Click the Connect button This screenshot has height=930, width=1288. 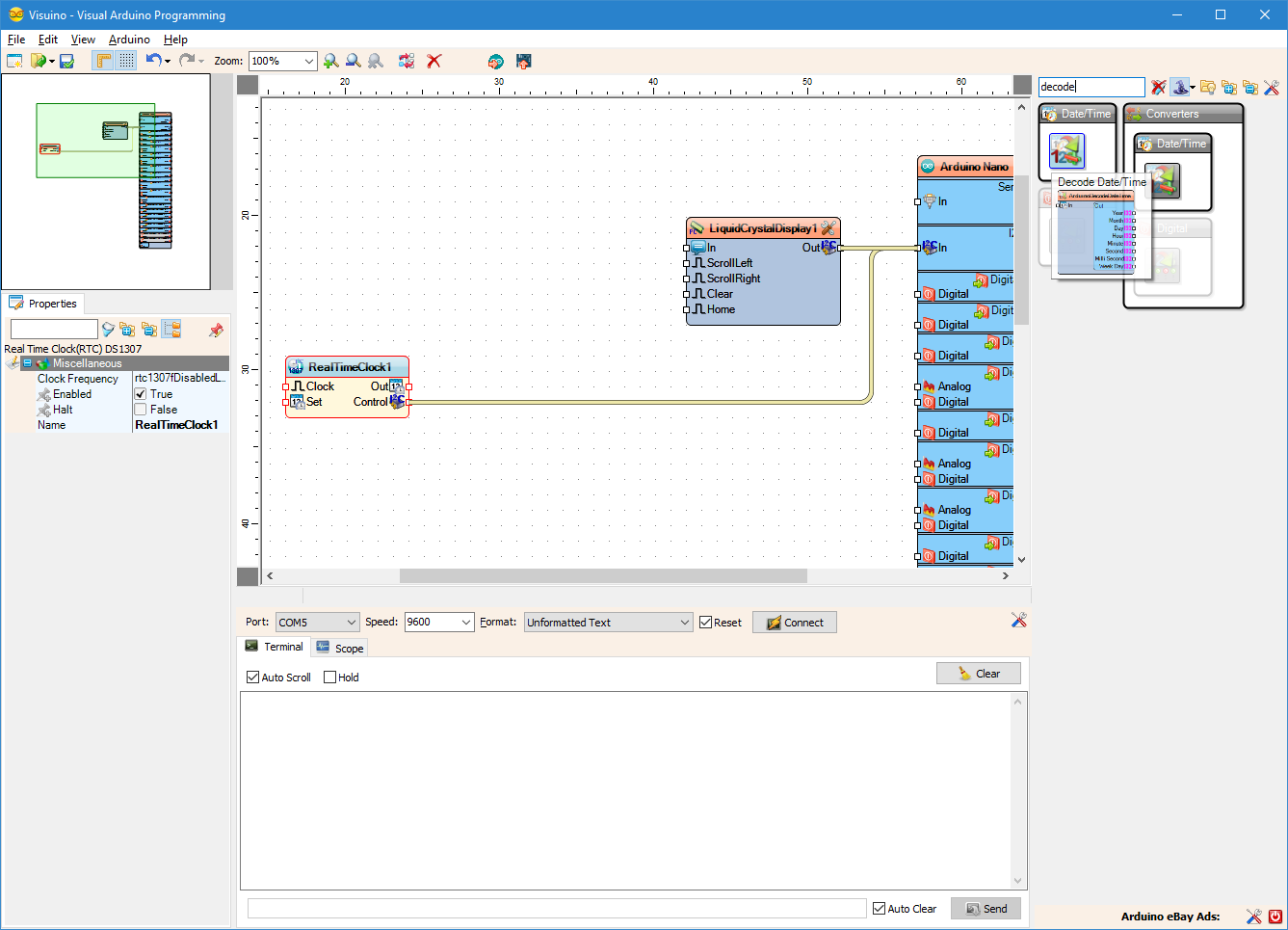pos(795,623)
